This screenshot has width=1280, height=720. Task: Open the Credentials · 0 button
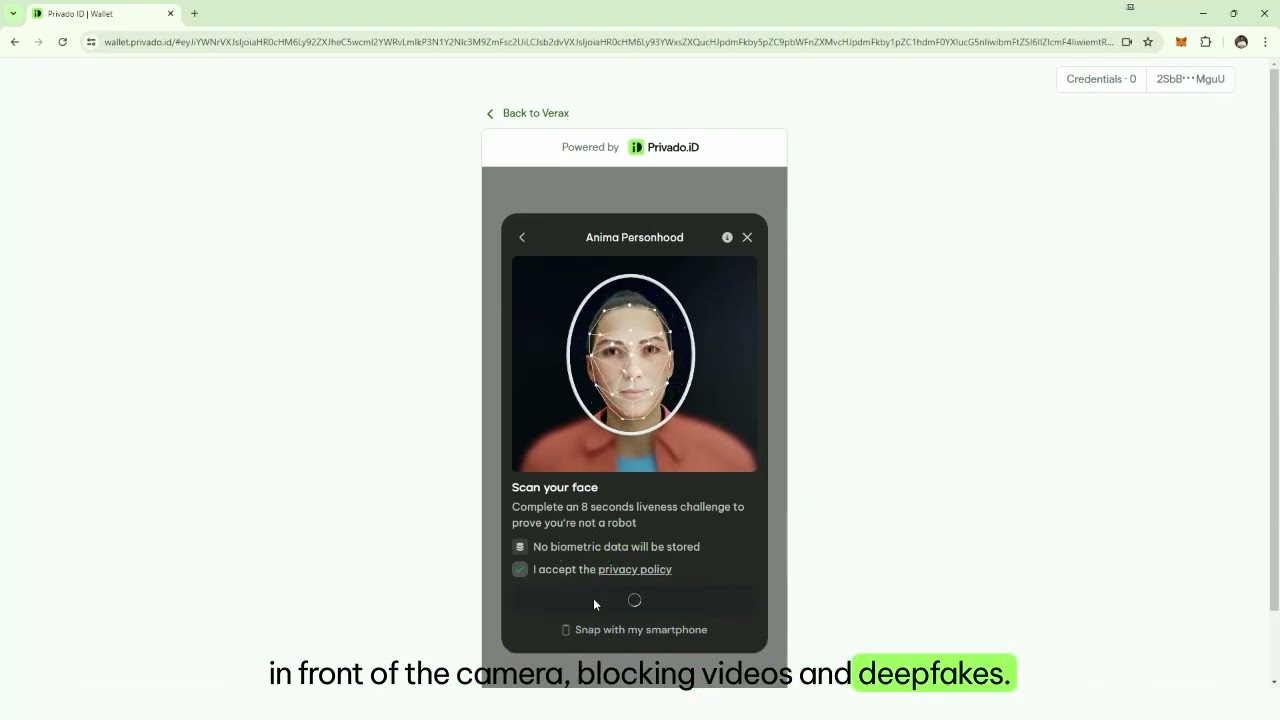coord(1101,79)
